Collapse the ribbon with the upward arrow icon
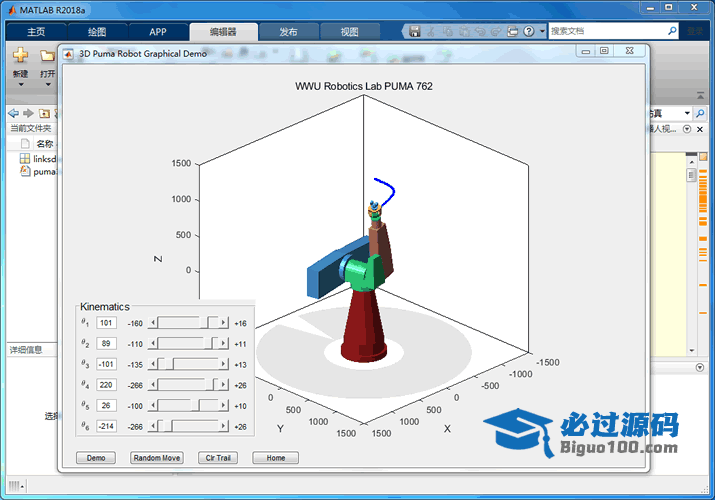The width and height of the screenshot is (715, 500). point(700,95)
